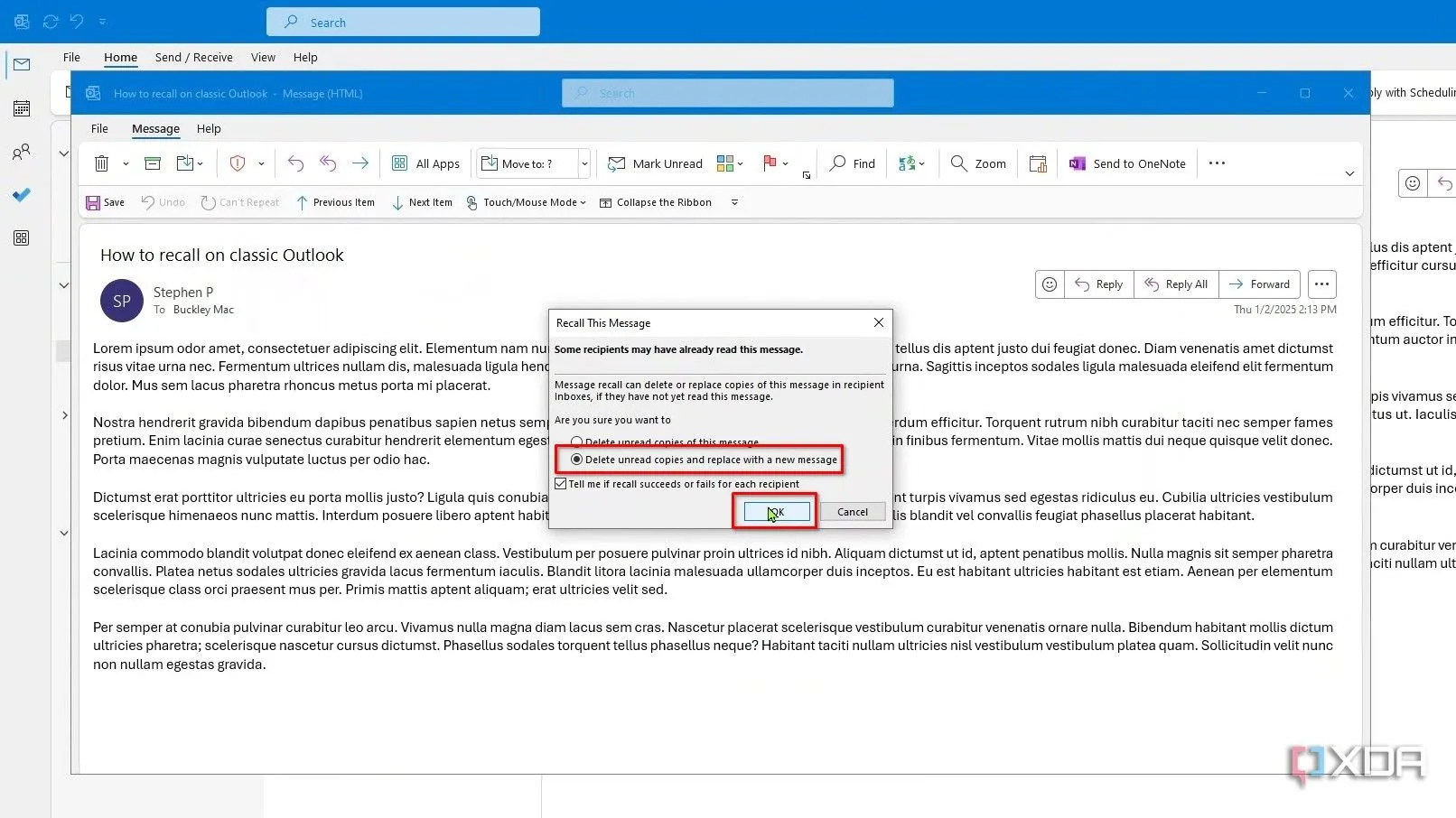Open Help tab in main Outlook window
Viewport: 1456px width, 818px height.
(305, 57)
